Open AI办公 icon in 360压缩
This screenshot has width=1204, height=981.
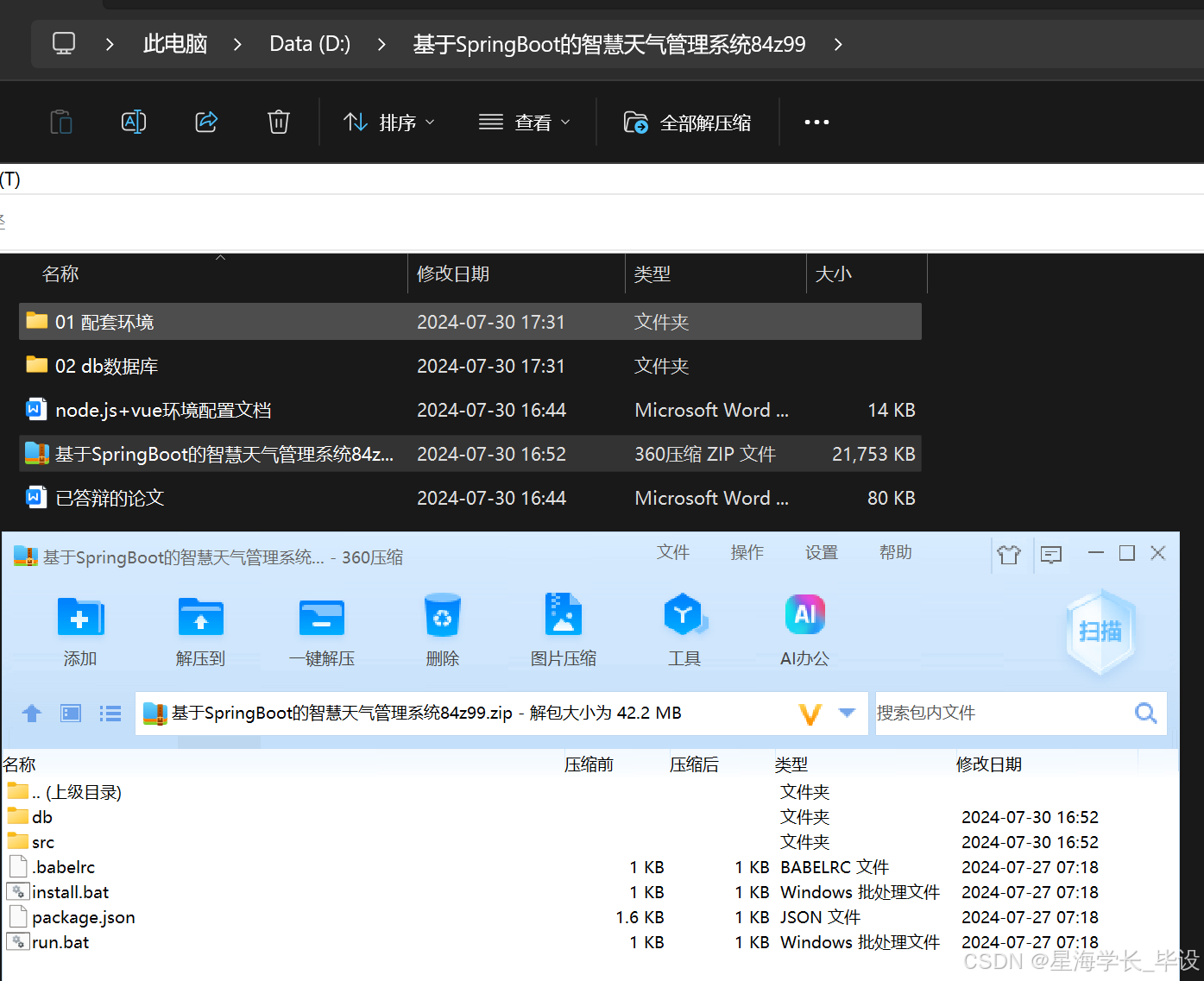point(805,631)
